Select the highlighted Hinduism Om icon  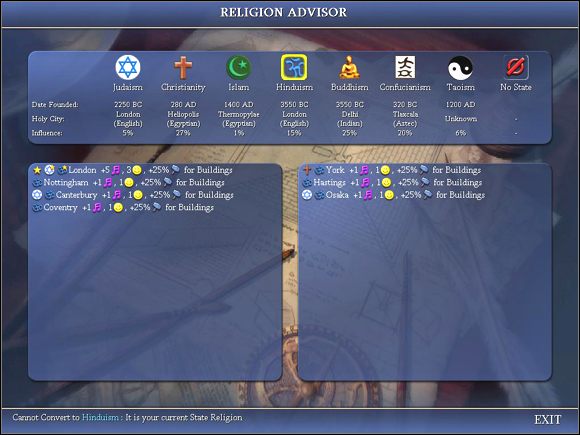[294, 67]
